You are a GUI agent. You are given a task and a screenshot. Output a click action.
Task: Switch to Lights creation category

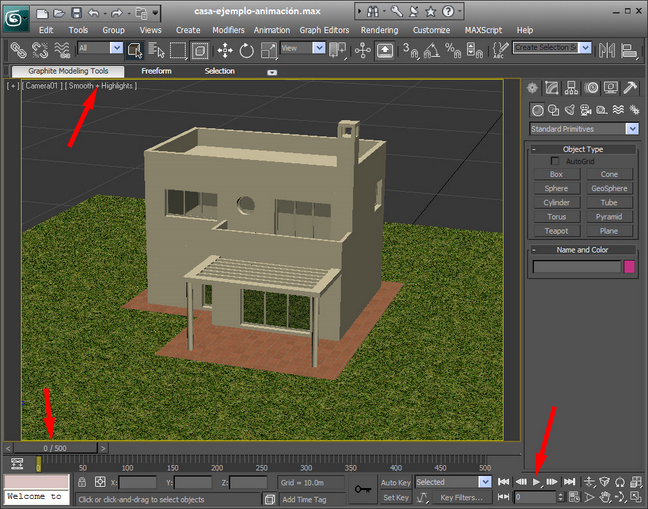pyautogui.click(x=569, y=110)
